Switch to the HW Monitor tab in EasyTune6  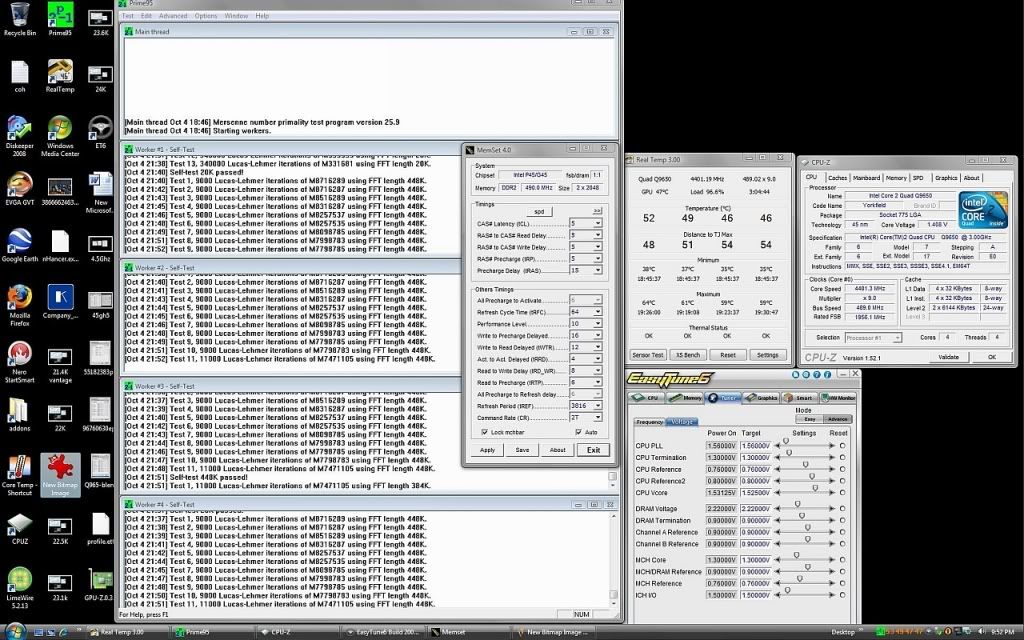[839, 398]
